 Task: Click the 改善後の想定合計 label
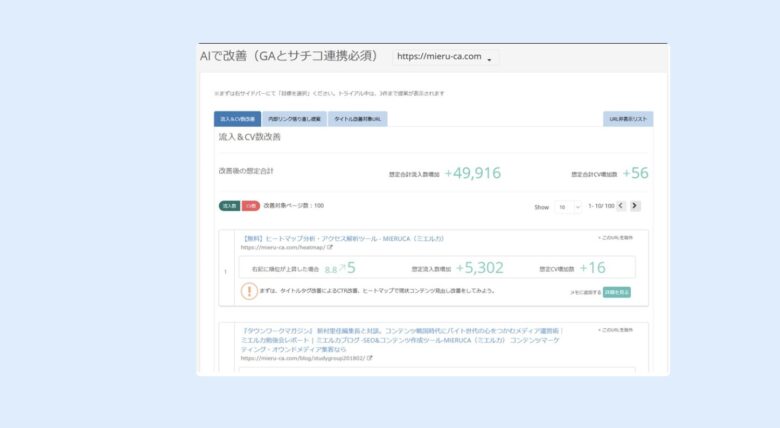pos(246,171)
